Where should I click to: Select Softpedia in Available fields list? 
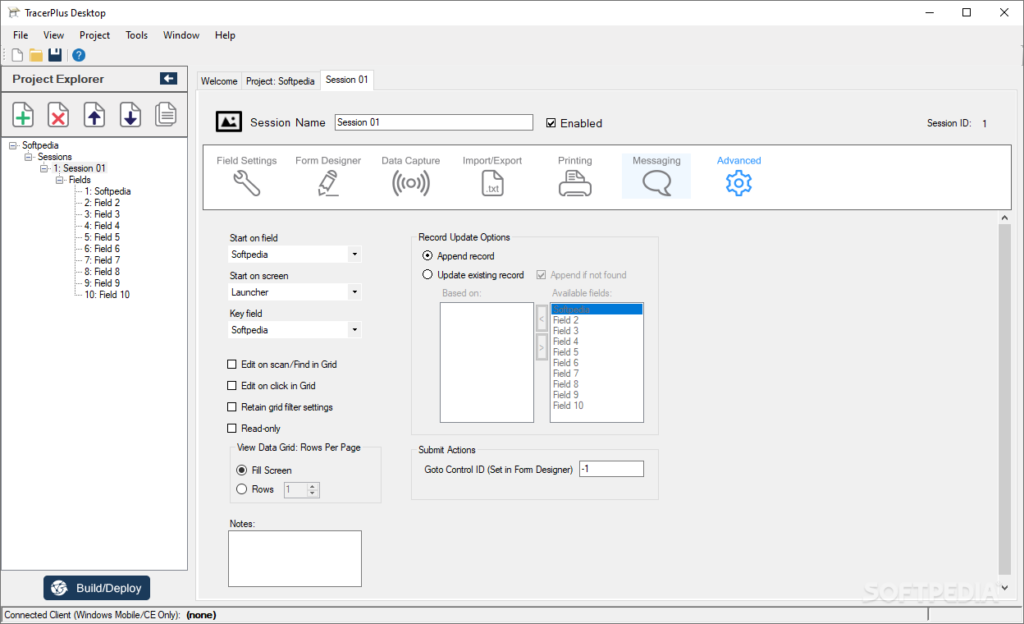pyautogui.click(x=597, y=309)
